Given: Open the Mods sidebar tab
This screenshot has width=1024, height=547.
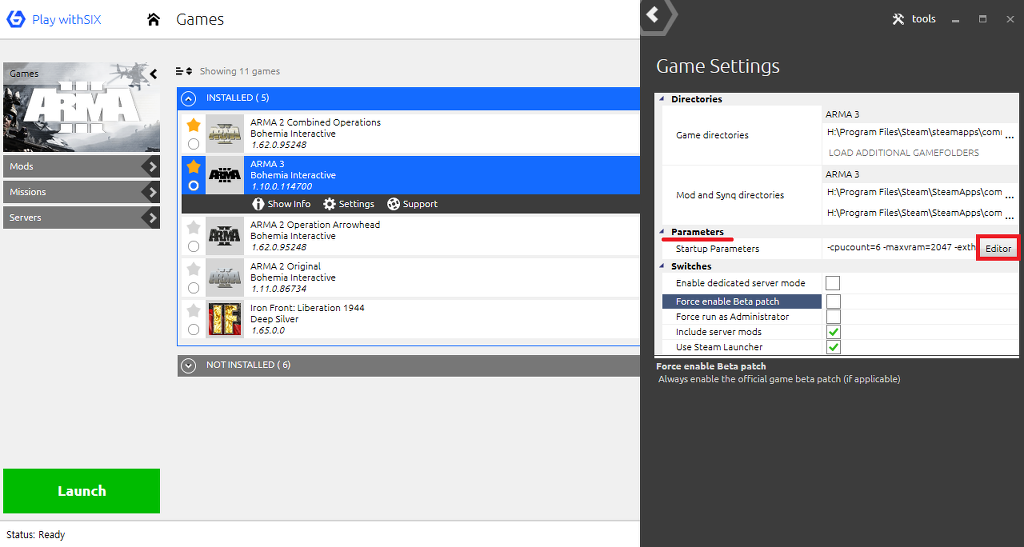Looking at the screenshot, I should click(81, 167).
